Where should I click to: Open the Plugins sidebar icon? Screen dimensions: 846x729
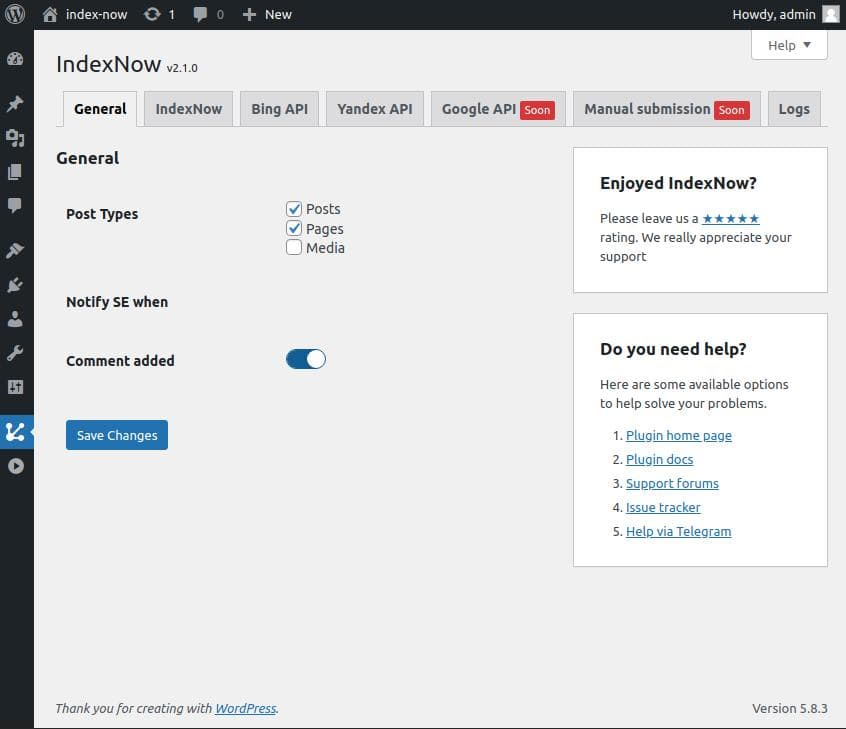click(15, 284)
